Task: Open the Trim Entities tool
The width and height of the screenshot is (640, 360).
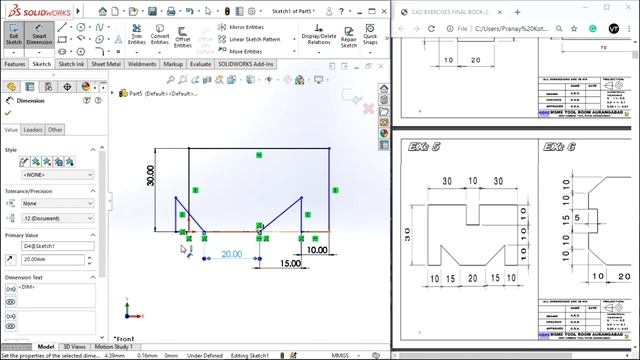Action: 137,35
